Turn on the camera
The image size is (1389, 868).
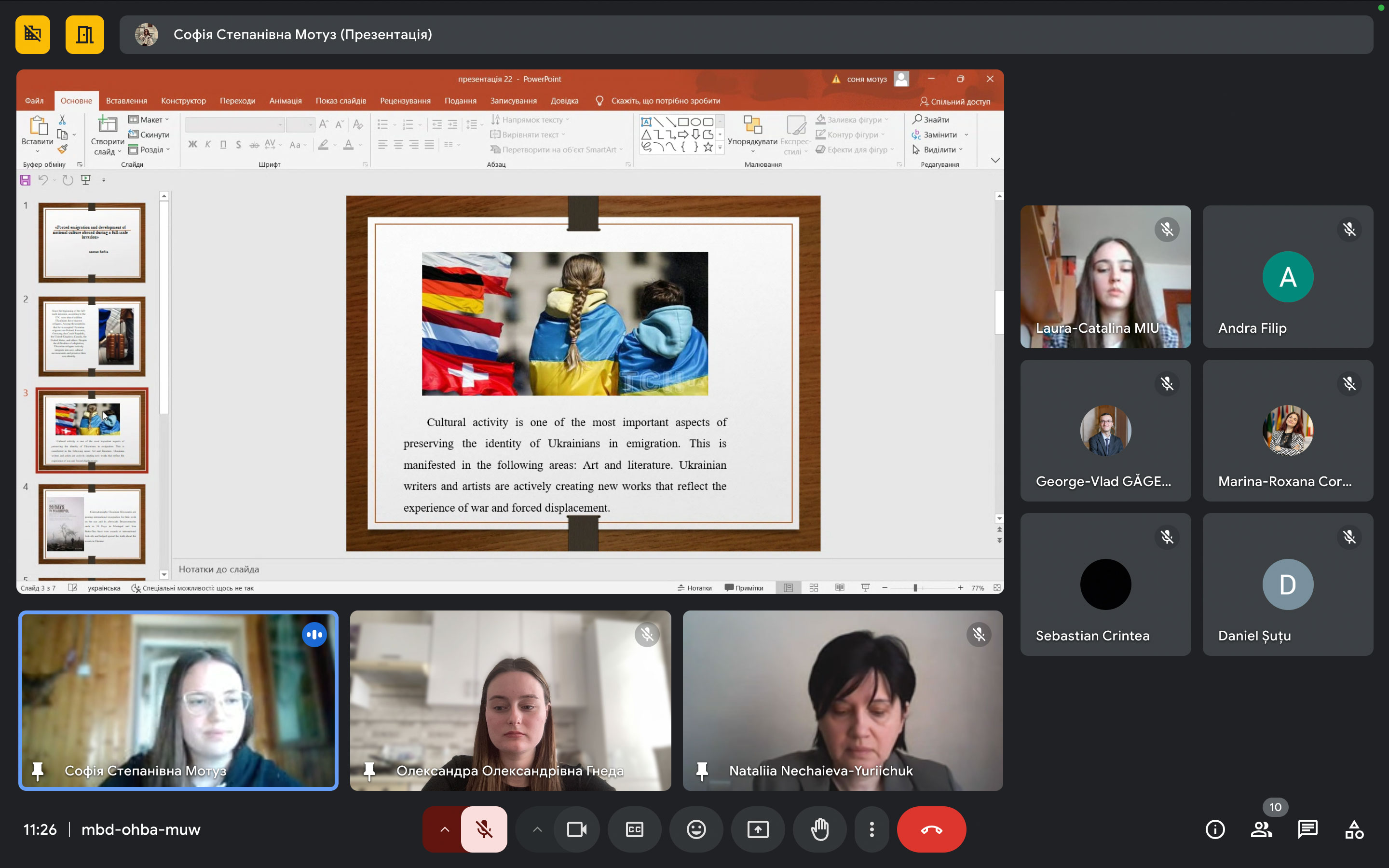[576, 829]
